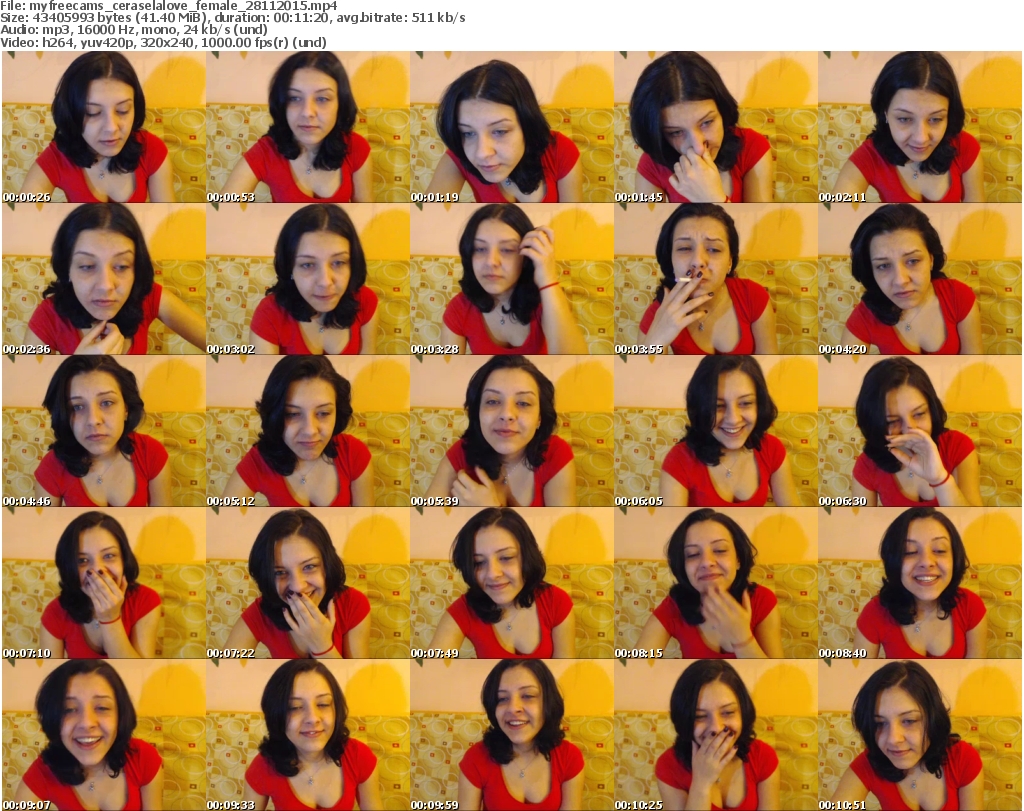Choose the 00:05:39 preview frame

(x=512, y=431)
